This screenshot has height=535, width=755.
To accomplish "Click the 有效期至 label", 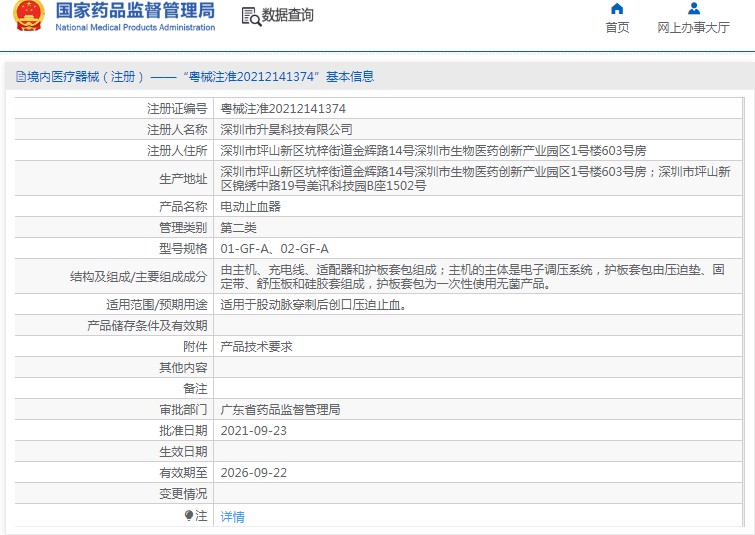I will coord(183,473).
